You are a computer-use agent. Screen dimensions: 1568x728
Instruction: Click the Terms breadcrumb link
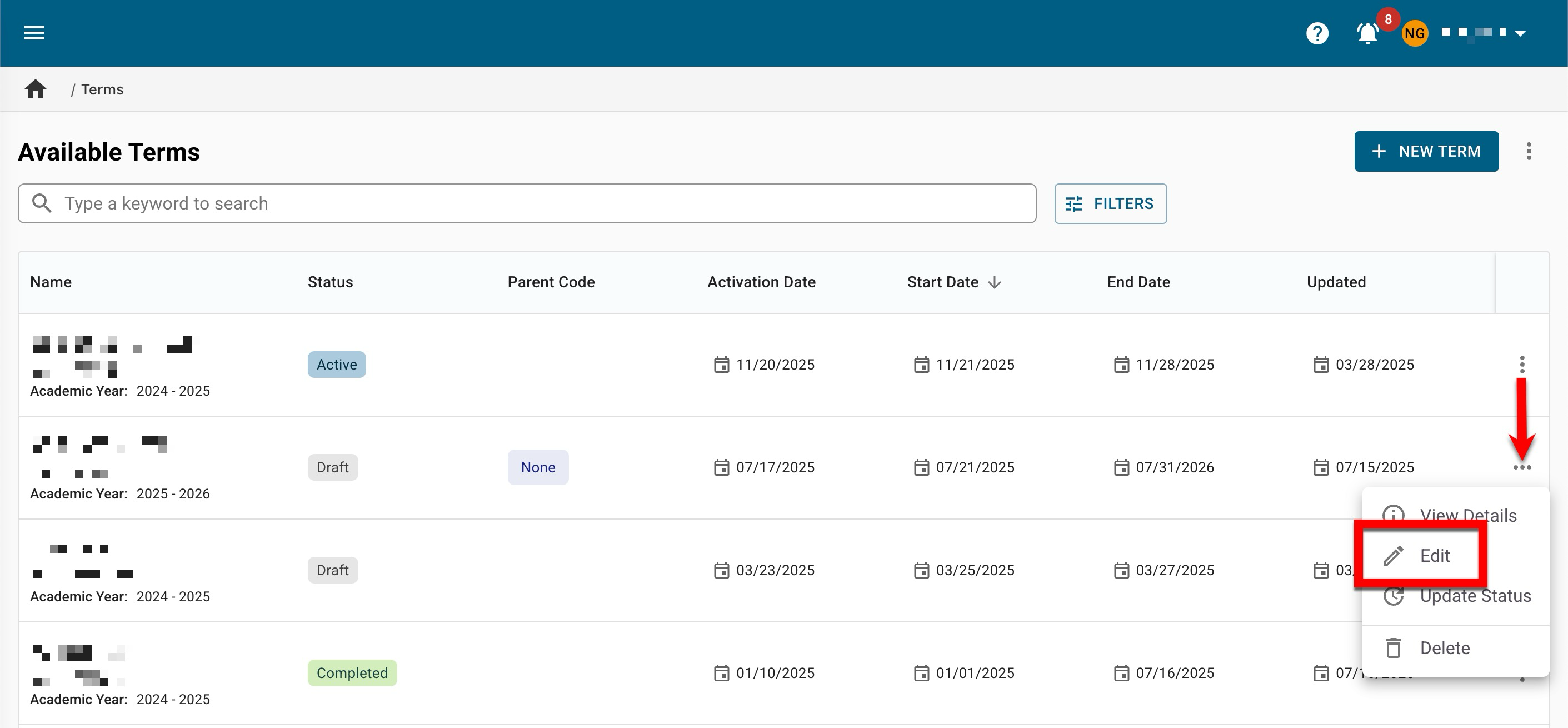coord(102,89)
